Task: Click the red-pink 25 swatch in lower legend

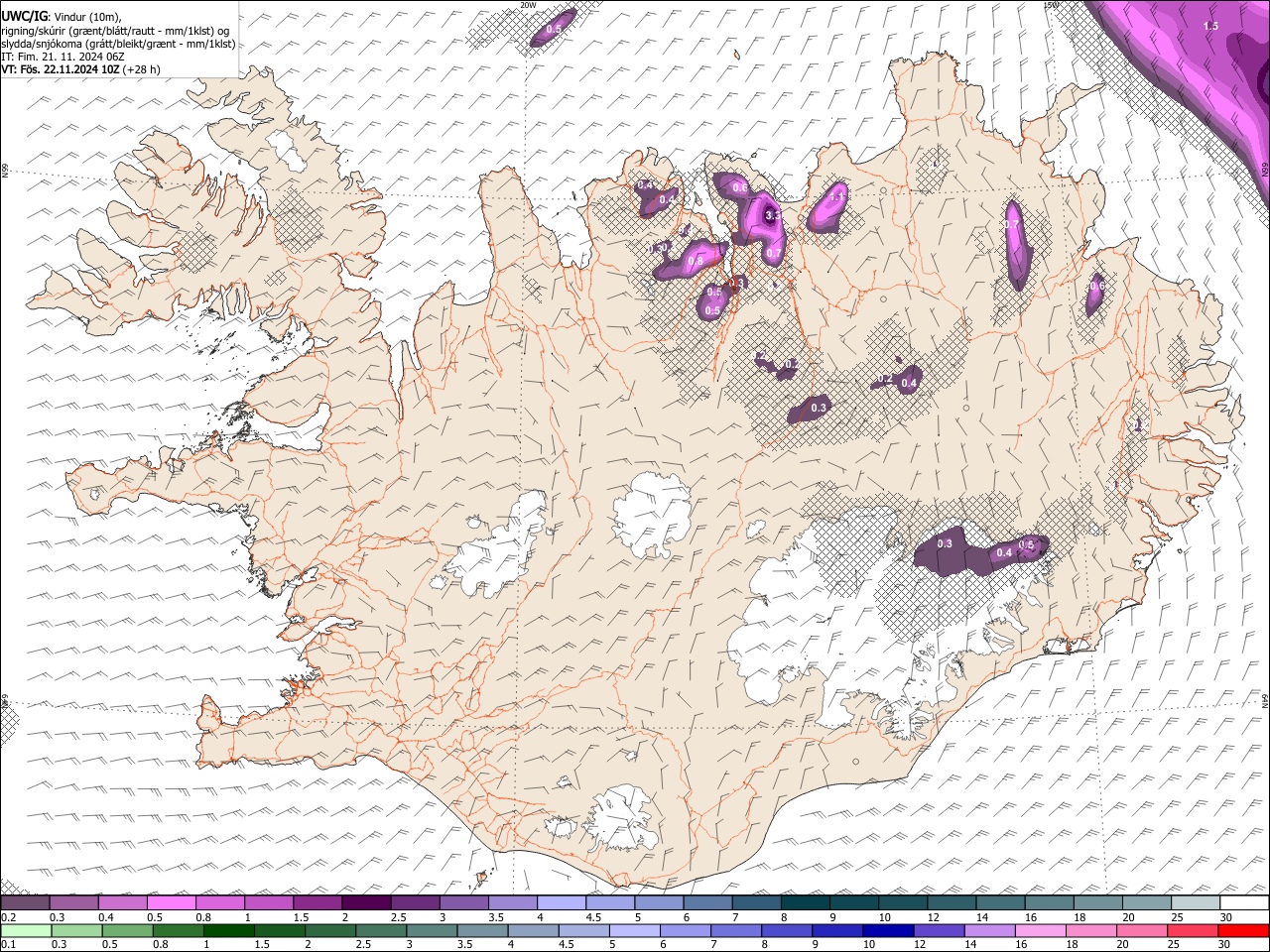Action: (1194, 930)
